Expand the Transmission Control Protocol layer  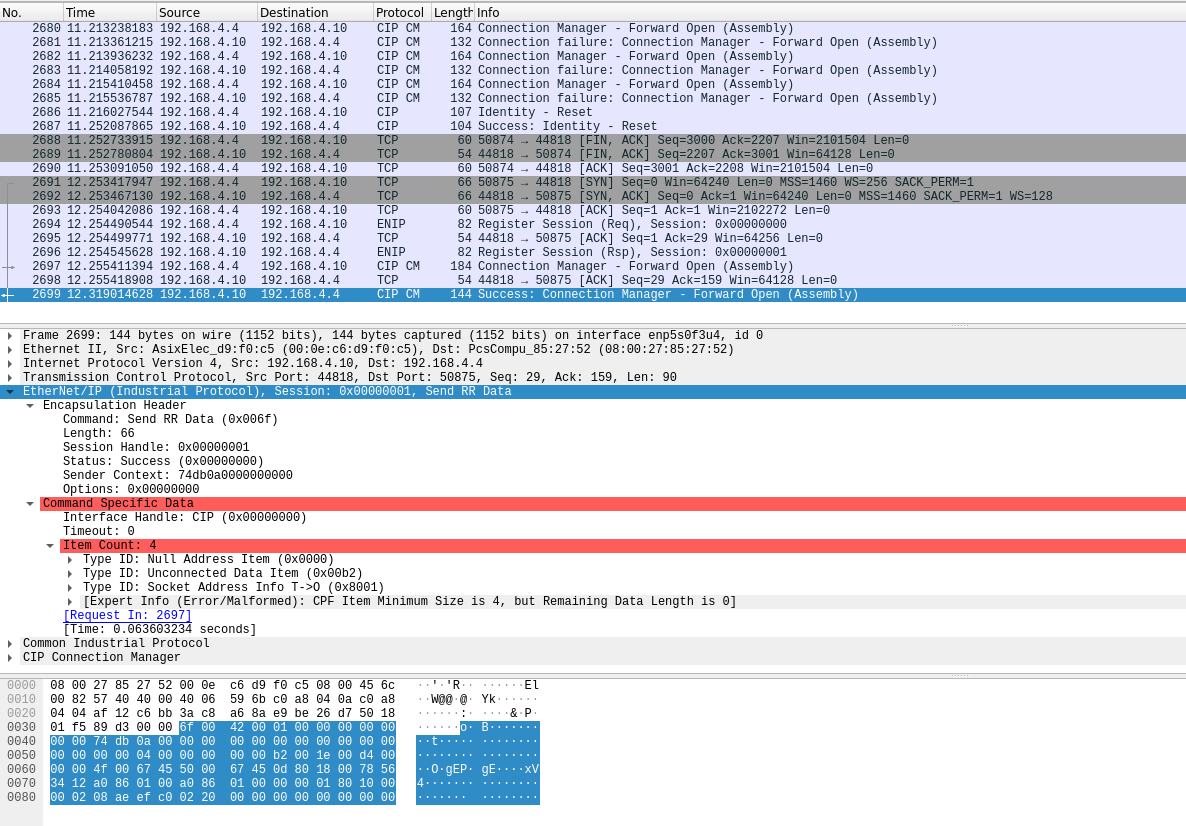coord(9,377)
